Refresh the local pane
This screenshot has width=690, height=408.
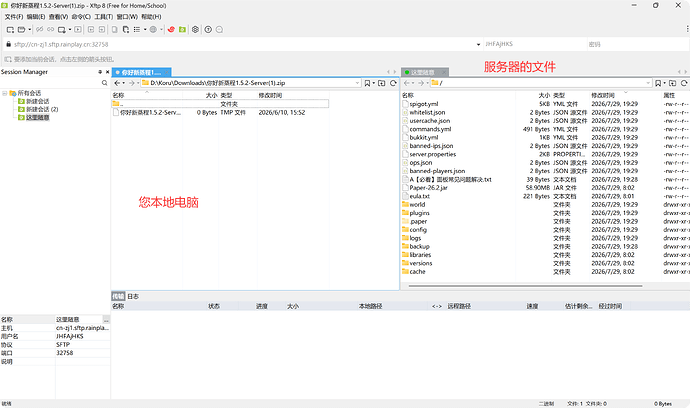pos(393,83)
